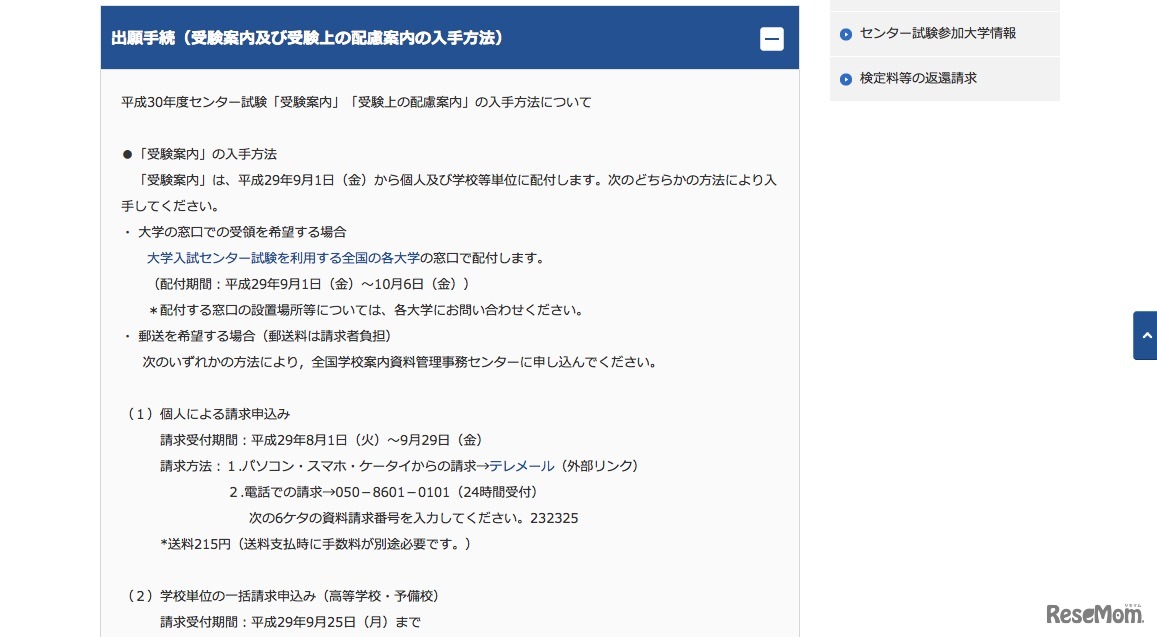Open the テレメール external link
Image resolution: width=1157 pixels, height=637 pixels.
pos(524,465)
